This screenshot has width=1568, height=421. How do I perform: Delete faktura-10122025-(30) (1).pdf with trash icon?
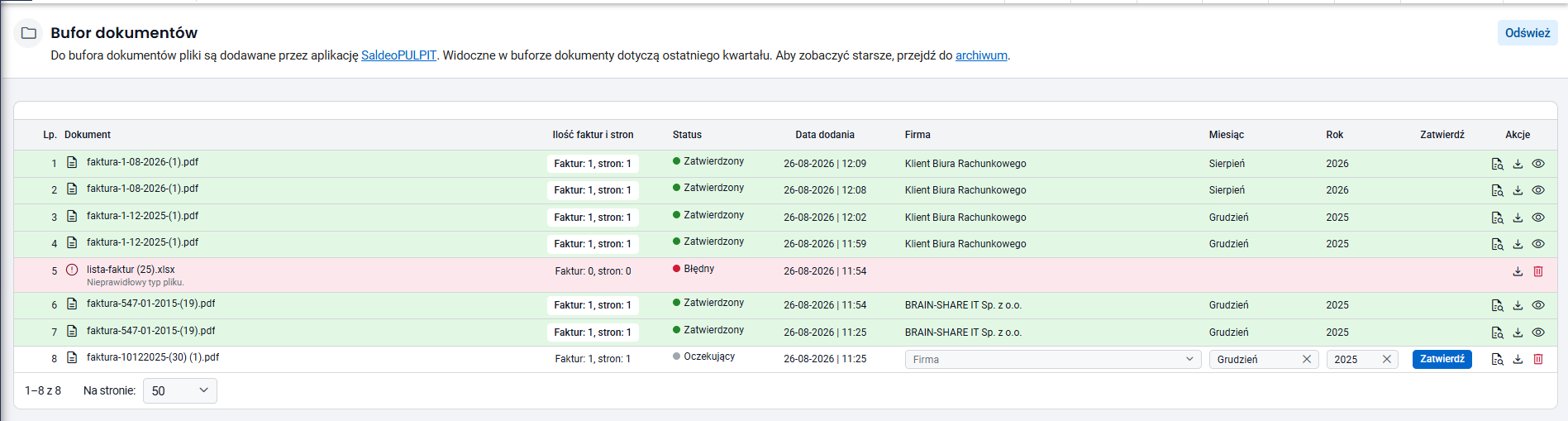pyautogui.click(x=1538, y=359)
